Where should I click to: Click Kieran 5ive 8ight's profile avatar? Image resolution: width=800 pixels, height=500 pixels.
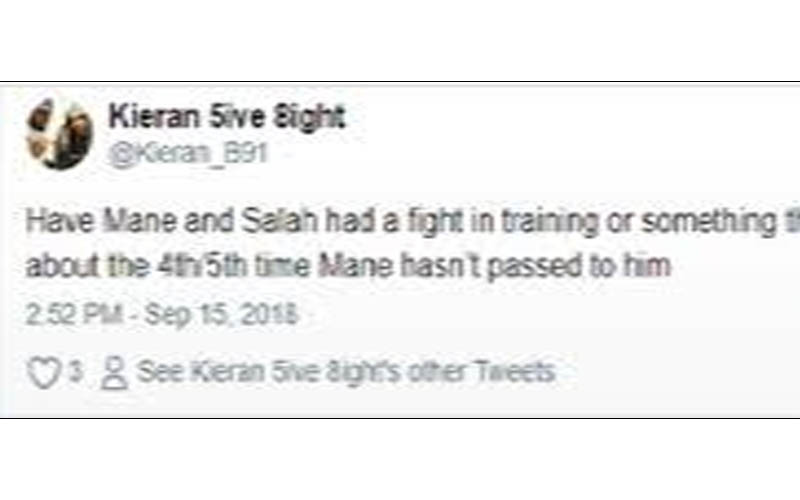tap(59, 134)
